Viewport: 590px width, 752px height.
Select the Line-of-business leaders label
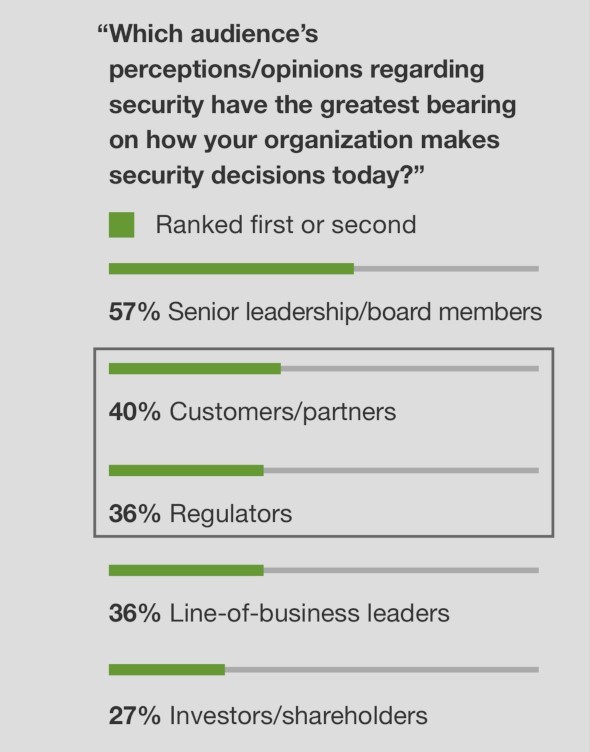[309, 613]
